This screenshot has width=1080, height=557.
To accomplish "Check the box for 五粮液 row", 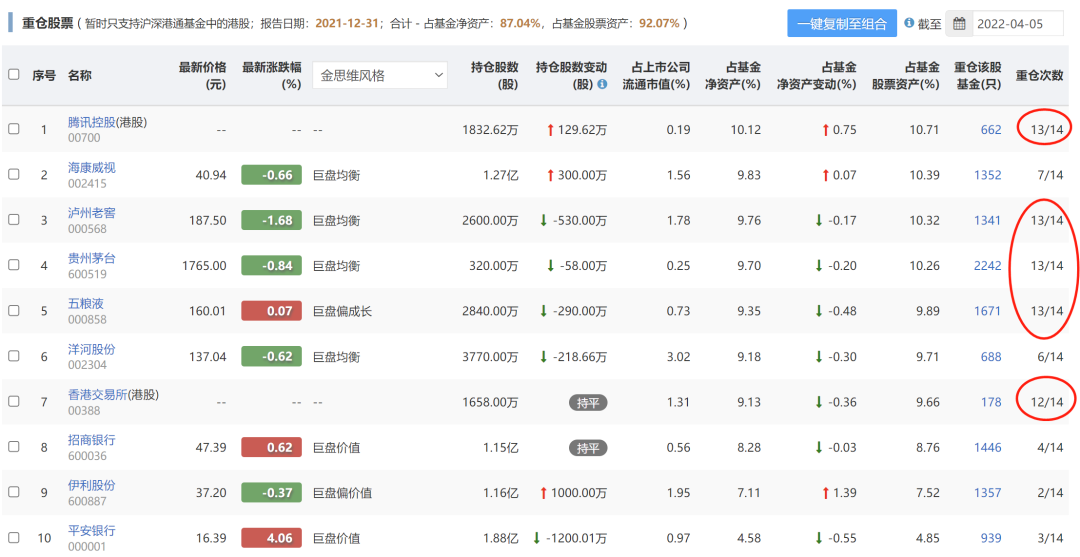I will (14, 311).
